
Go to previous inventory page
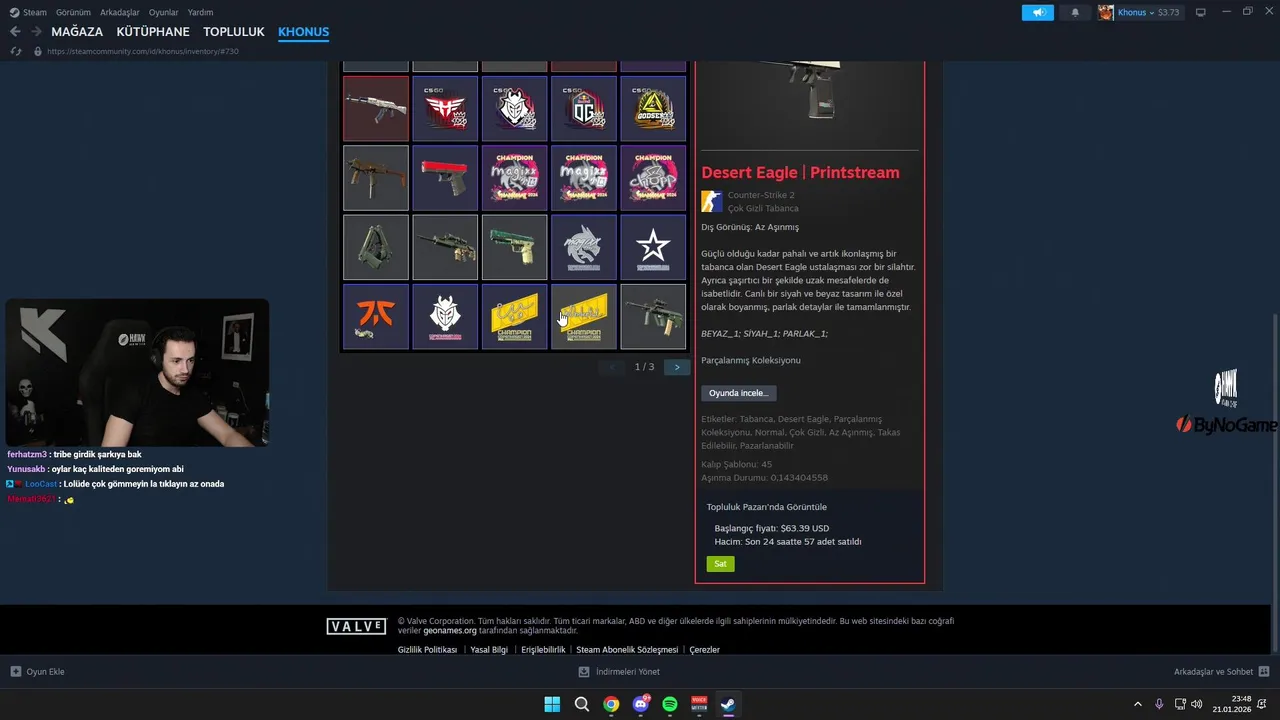(x=612, y=367)
